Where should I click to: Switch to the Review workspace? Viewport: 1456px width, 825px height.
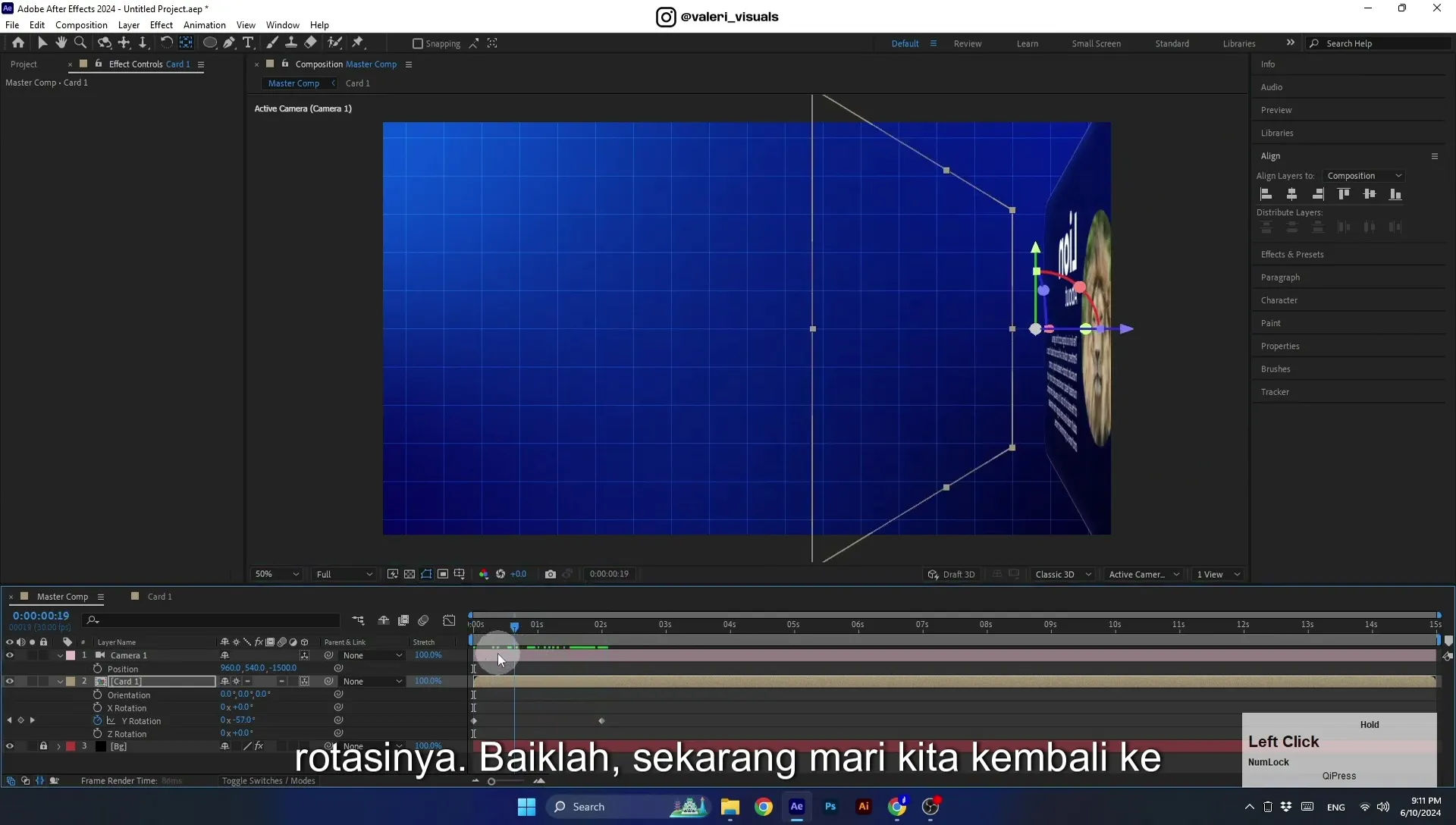967,44
